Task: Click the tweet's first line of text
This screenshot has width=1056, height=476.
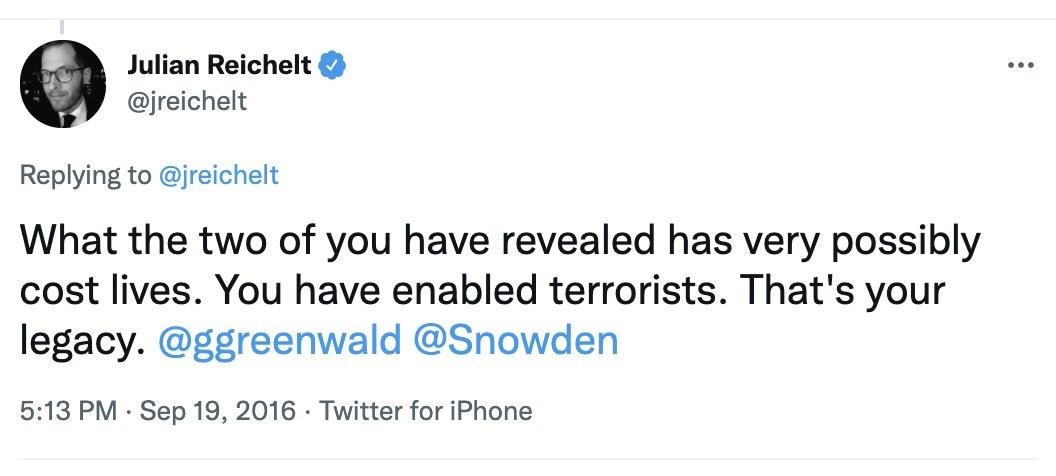Action: (x=500, y=241)
